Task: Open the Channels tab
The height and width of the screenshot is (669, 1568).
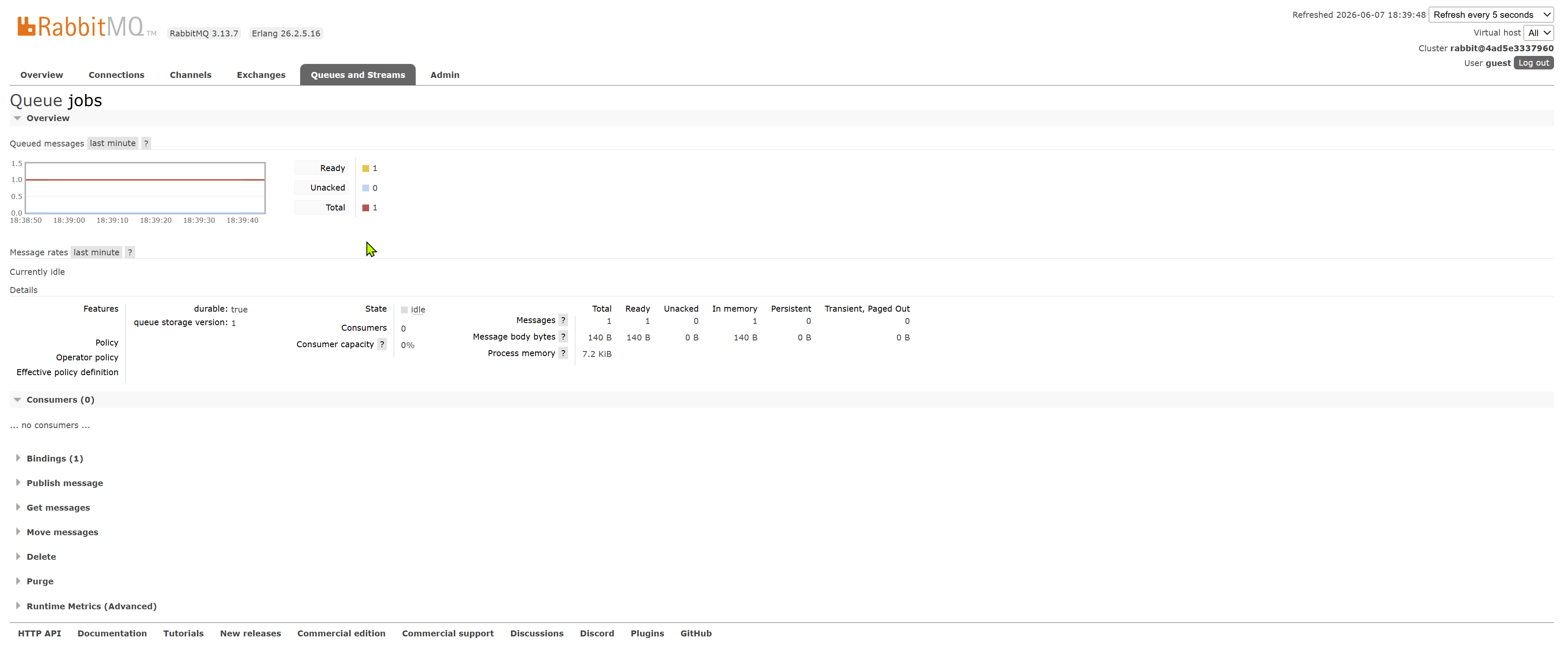Action: tap(190, 75)
